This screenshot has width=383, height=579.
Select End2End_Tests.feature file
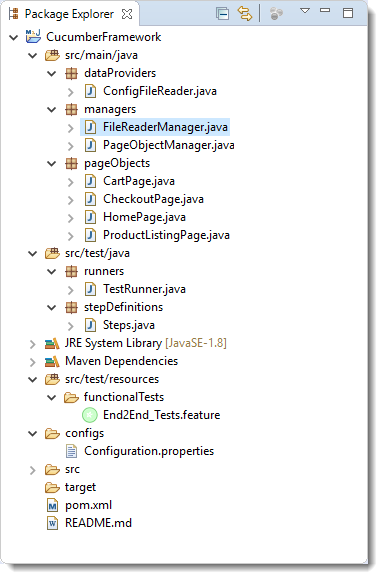click(161, 415)
